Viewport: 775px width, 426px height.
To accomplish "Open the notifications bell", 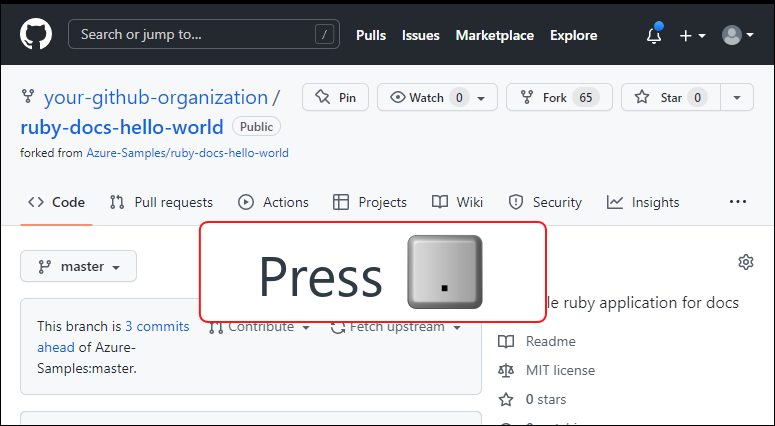I will point(654,36).
